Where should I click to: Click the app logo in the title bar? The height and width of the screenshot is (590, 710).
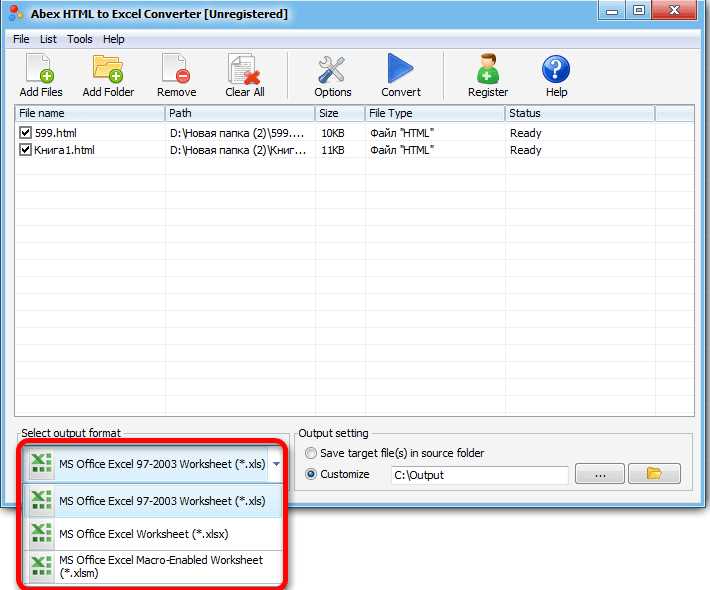pyautogui.click(x=15, y=14)
